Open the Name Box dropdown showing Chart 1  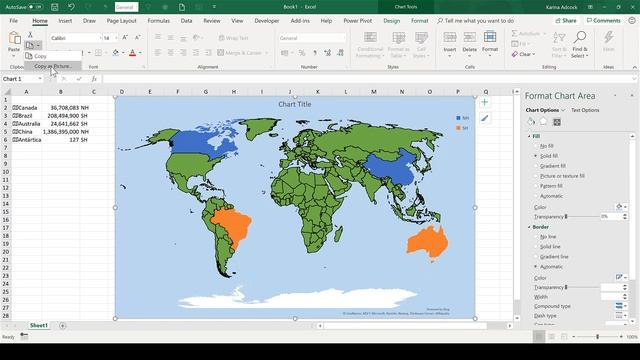coord(40,79)
